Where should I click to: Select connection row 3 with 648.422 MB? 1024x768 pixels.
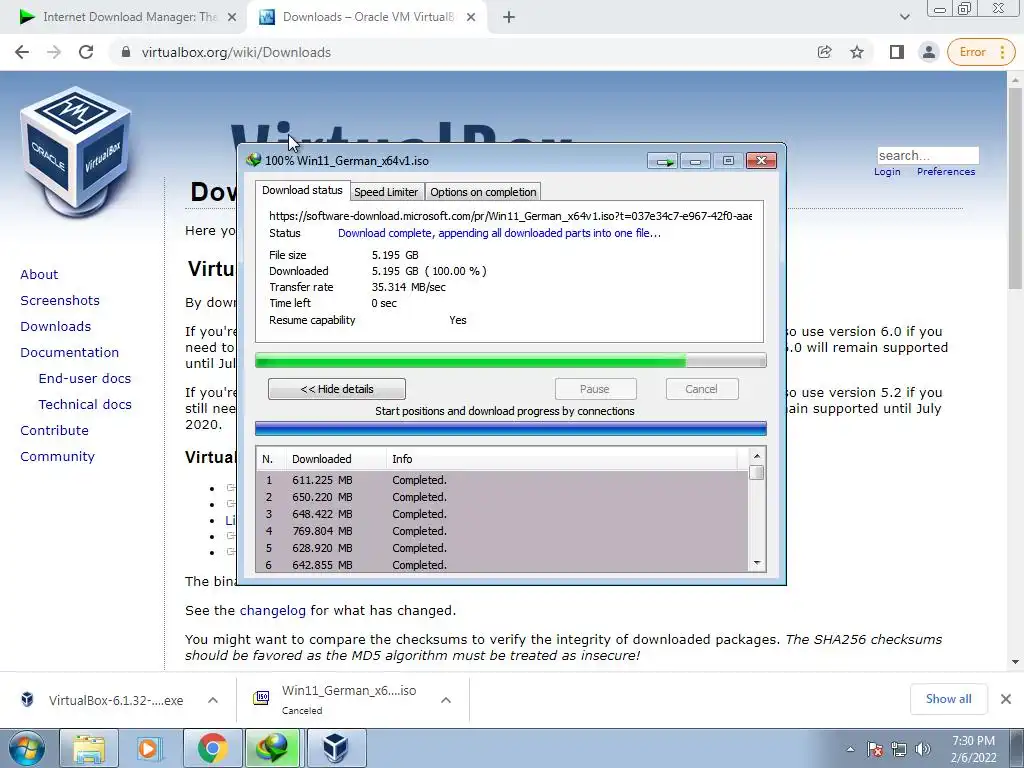tap(503, 514)
